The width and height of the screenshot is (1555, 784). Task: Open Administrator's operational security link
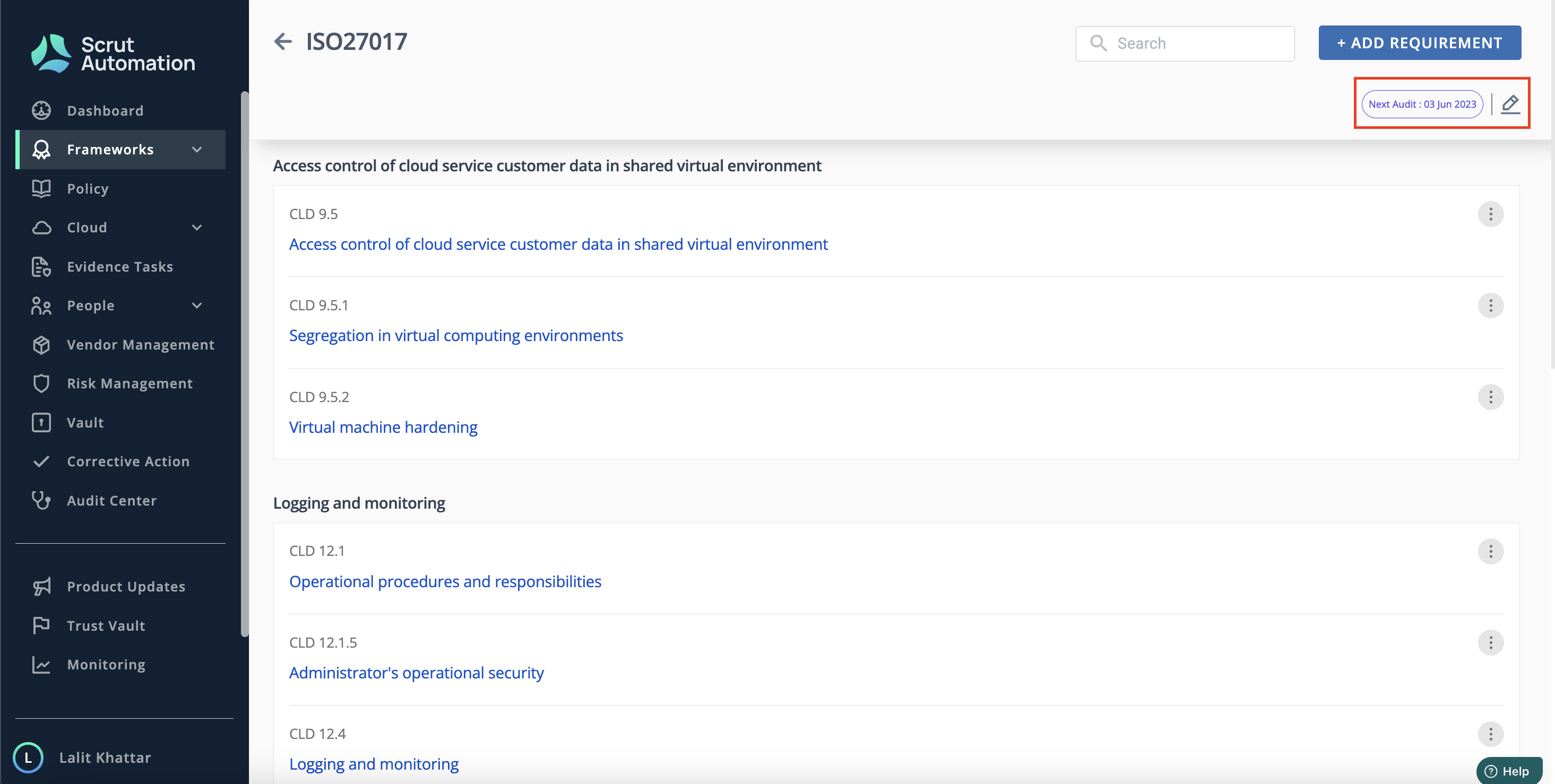coord(416,673)
